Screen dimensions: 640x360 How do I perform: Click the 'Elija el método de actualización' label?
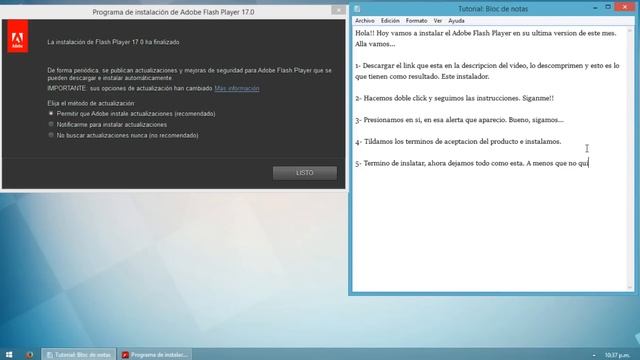coord(91,103)
